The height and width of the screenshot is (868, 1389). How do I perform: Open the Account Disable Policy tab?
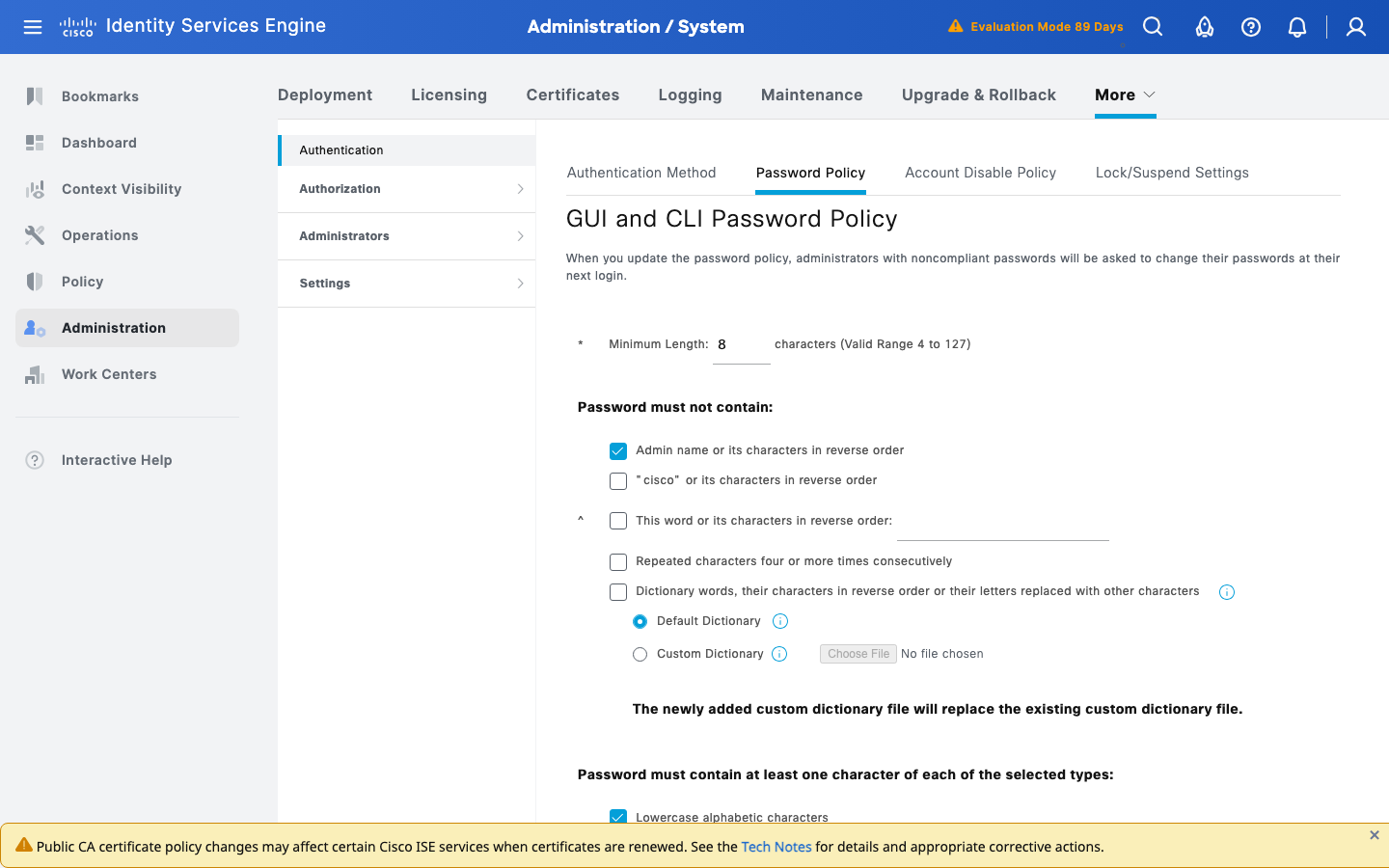point(980,173)
